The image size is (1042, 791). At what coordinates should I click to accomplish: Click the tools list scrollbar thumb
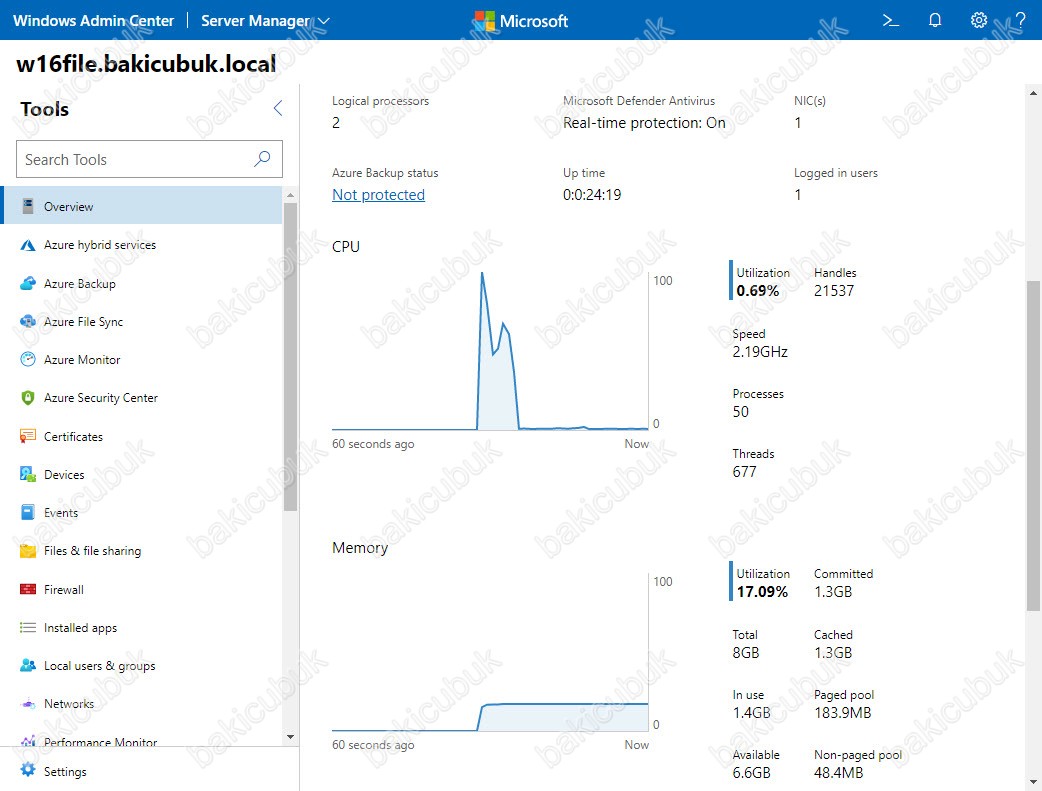click(x=290, y=357)
